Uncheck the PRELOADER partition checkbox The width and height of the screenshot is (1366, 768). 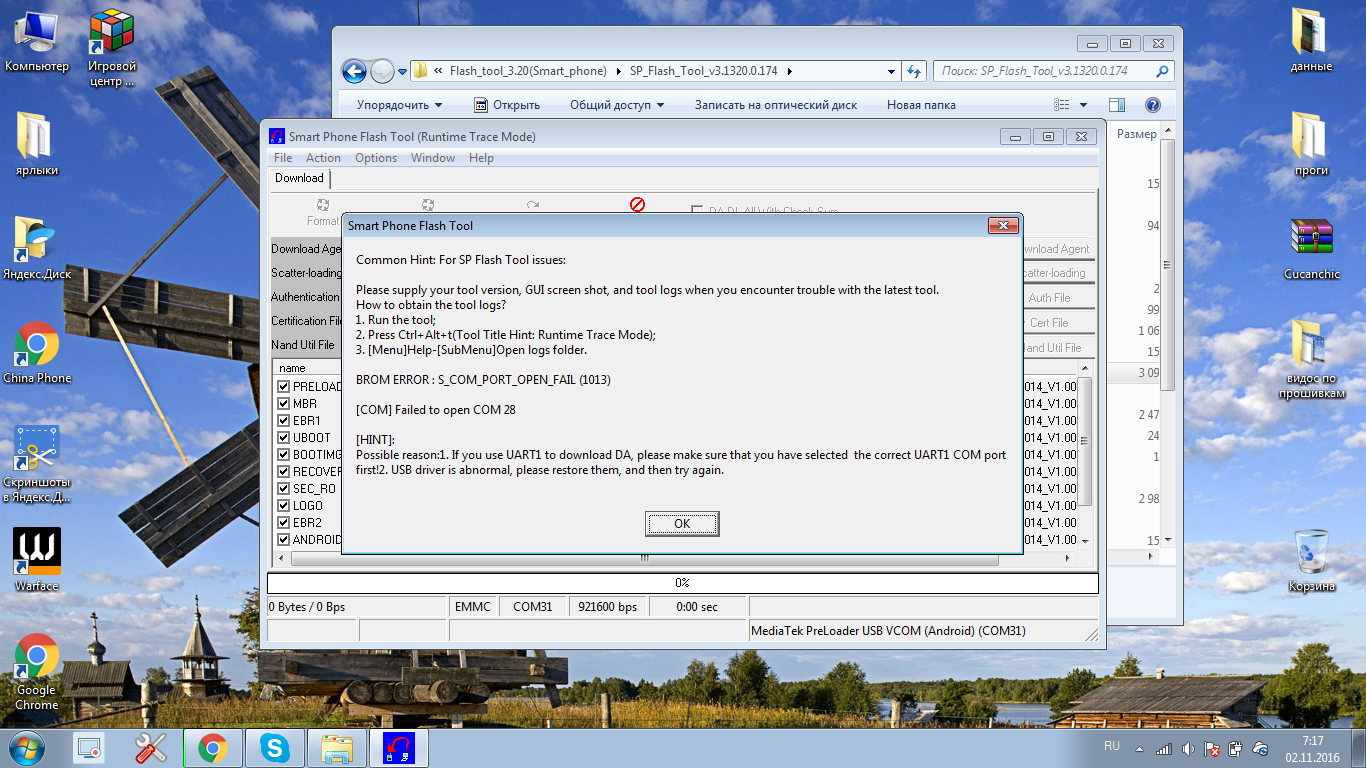tap(284, 387)
